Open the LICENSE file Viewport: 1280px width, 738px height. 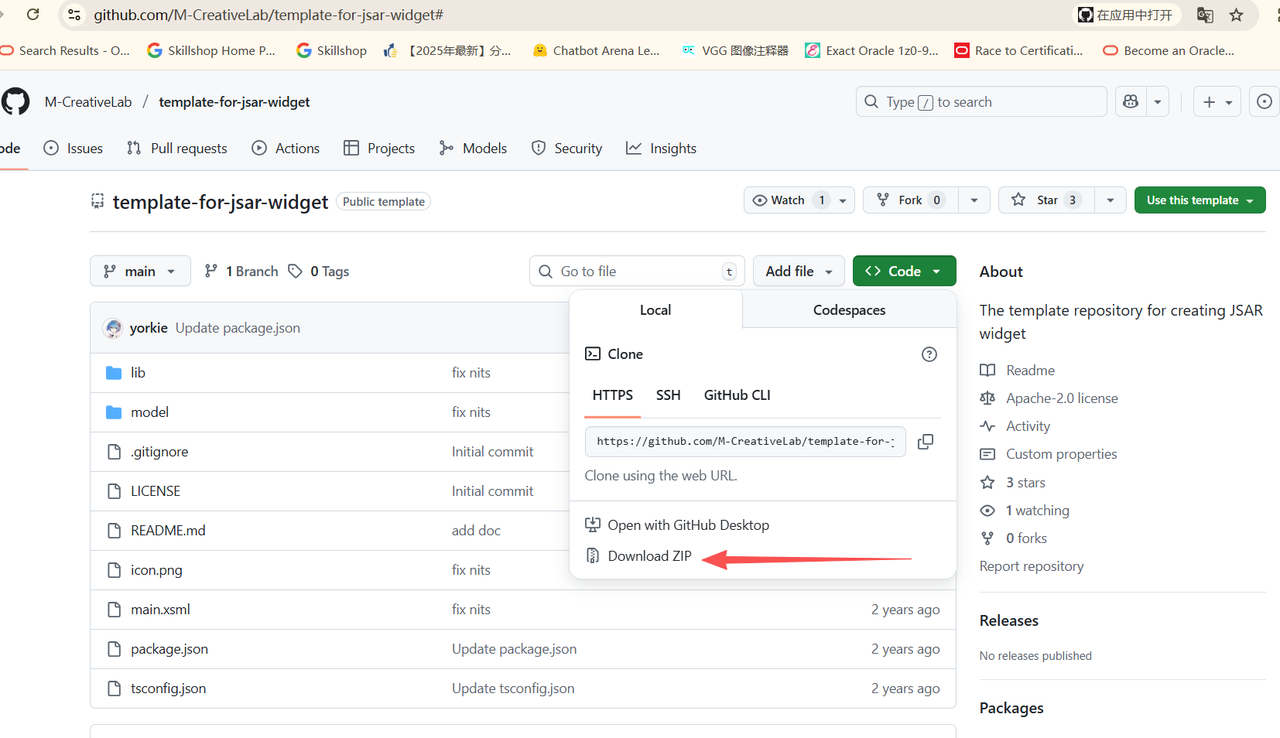click(x=156, y=491)
